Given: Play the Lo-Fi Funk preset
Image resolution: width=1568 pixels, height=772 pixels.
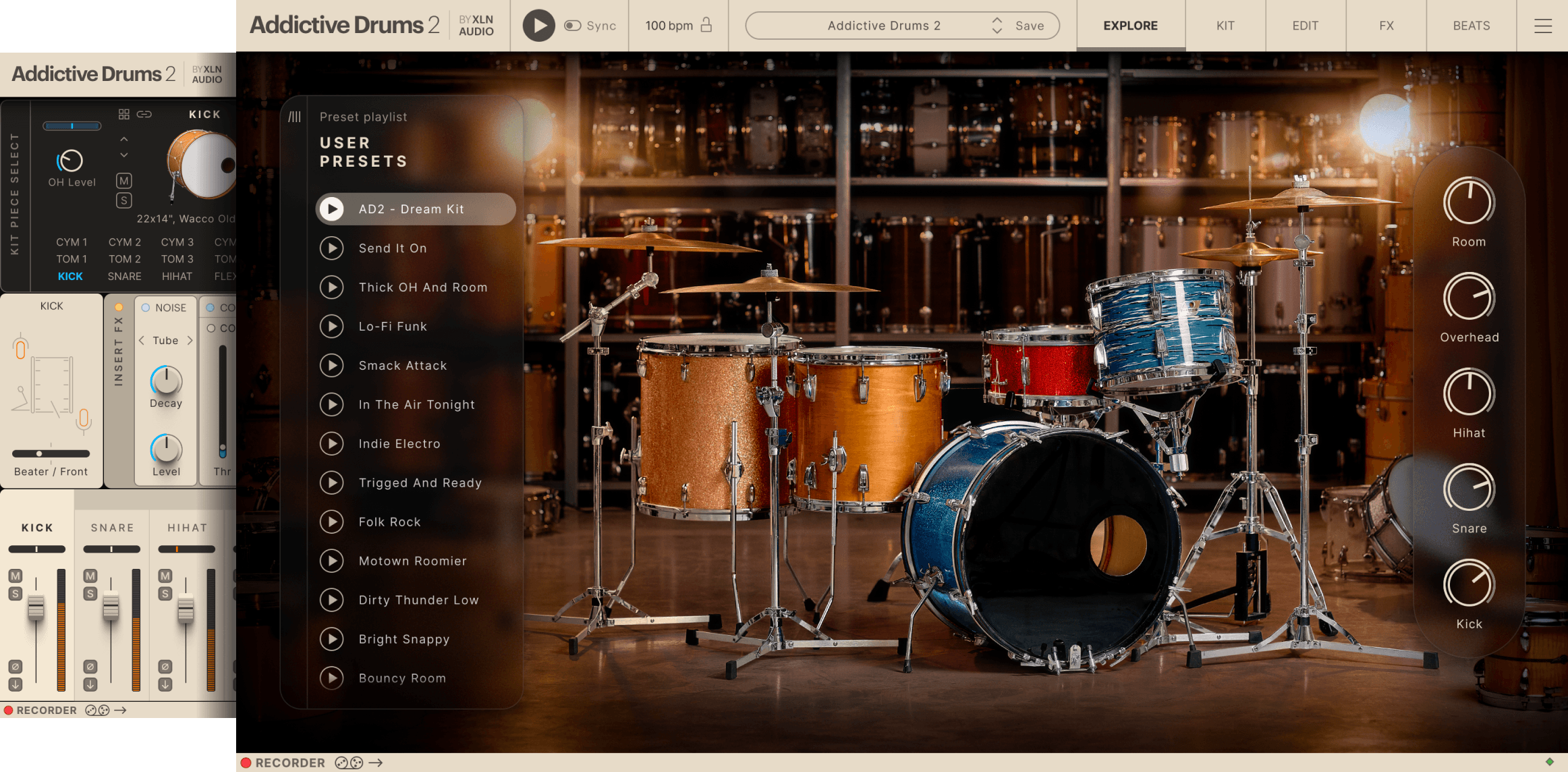Looking at the screenshot, I should [x=331, y=327].
